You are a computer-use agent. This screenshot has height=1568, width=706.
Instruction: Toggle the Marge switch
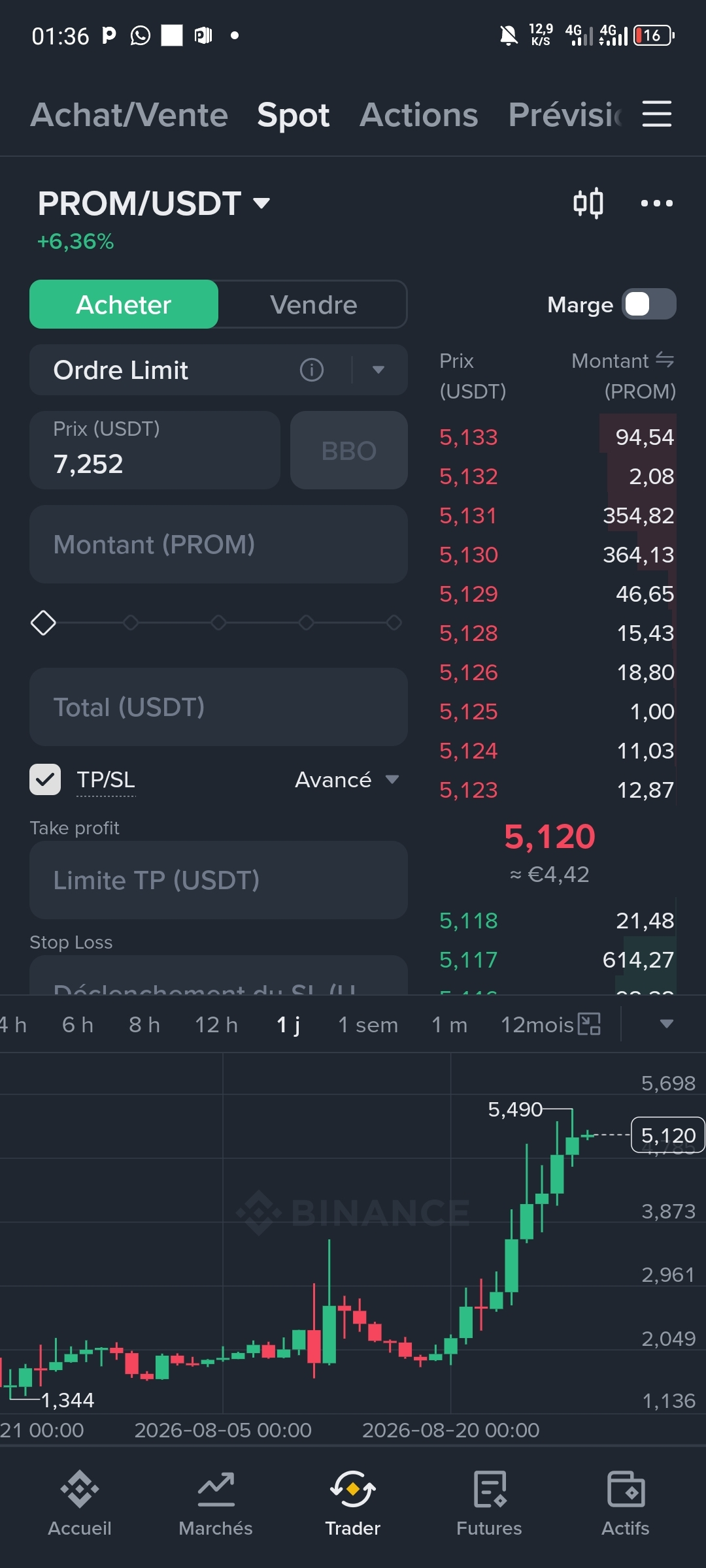click(648, 304)
